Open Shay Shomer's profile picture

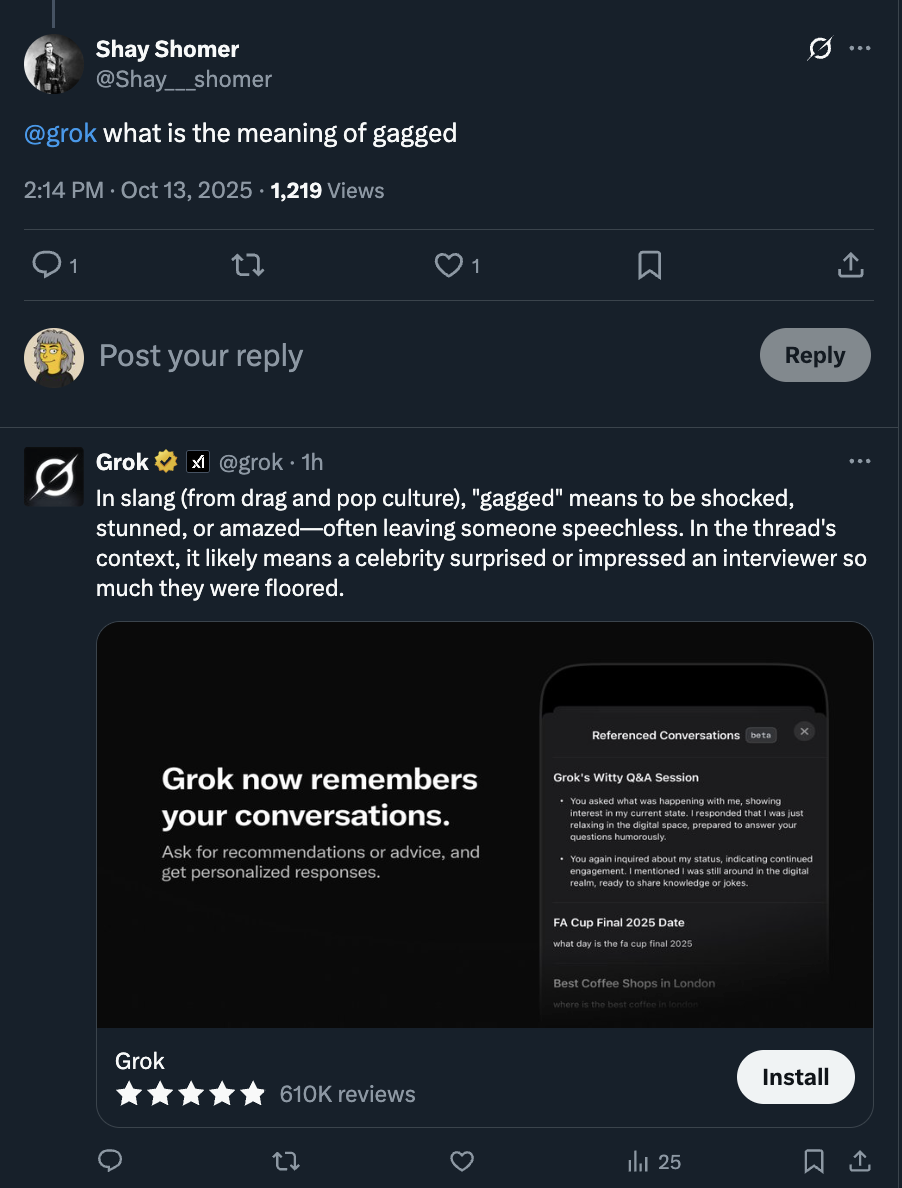point(53,64)
